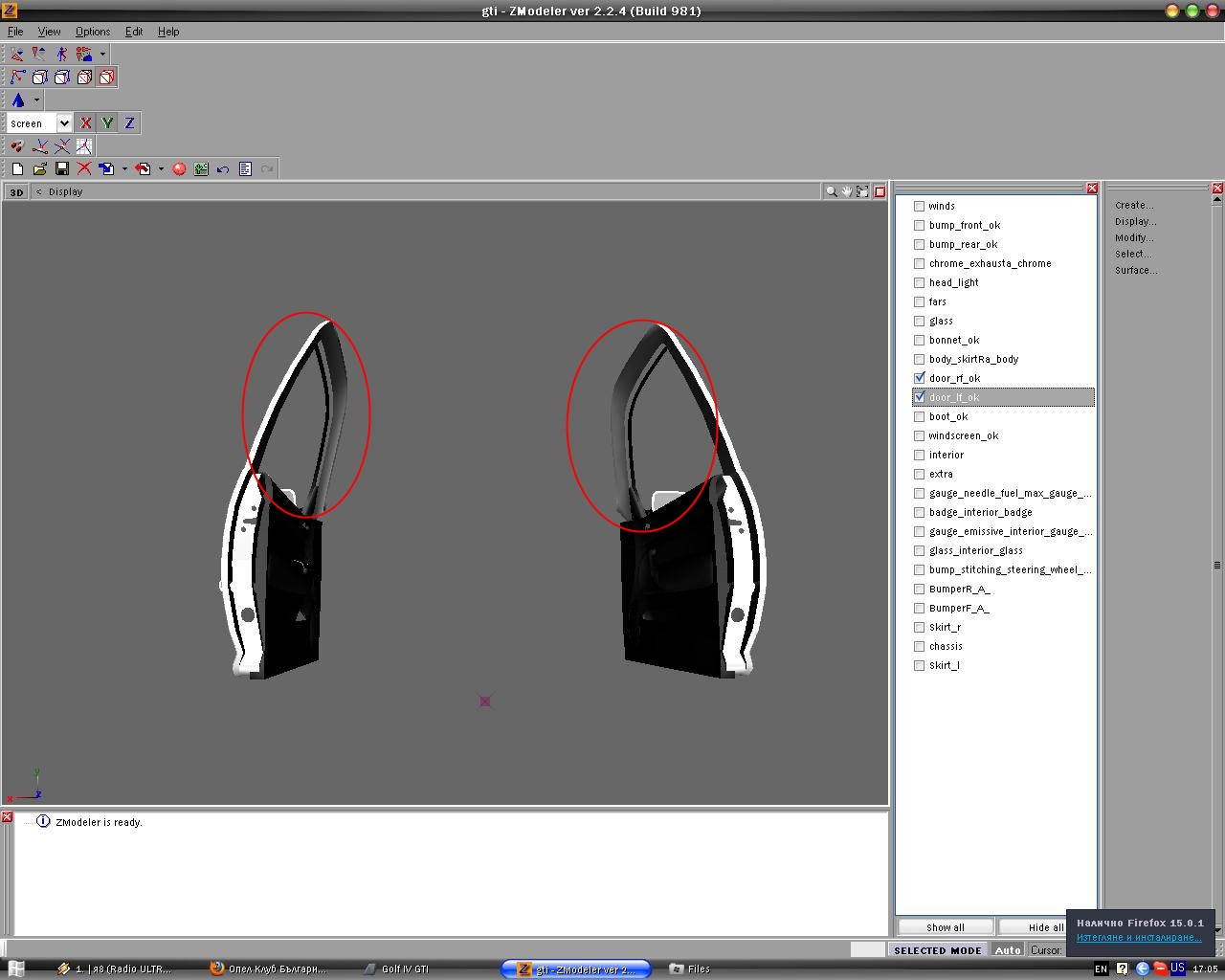This screenshot has width=1225, height=980.
Task: Open the File menu
Action: click(15, 32)
